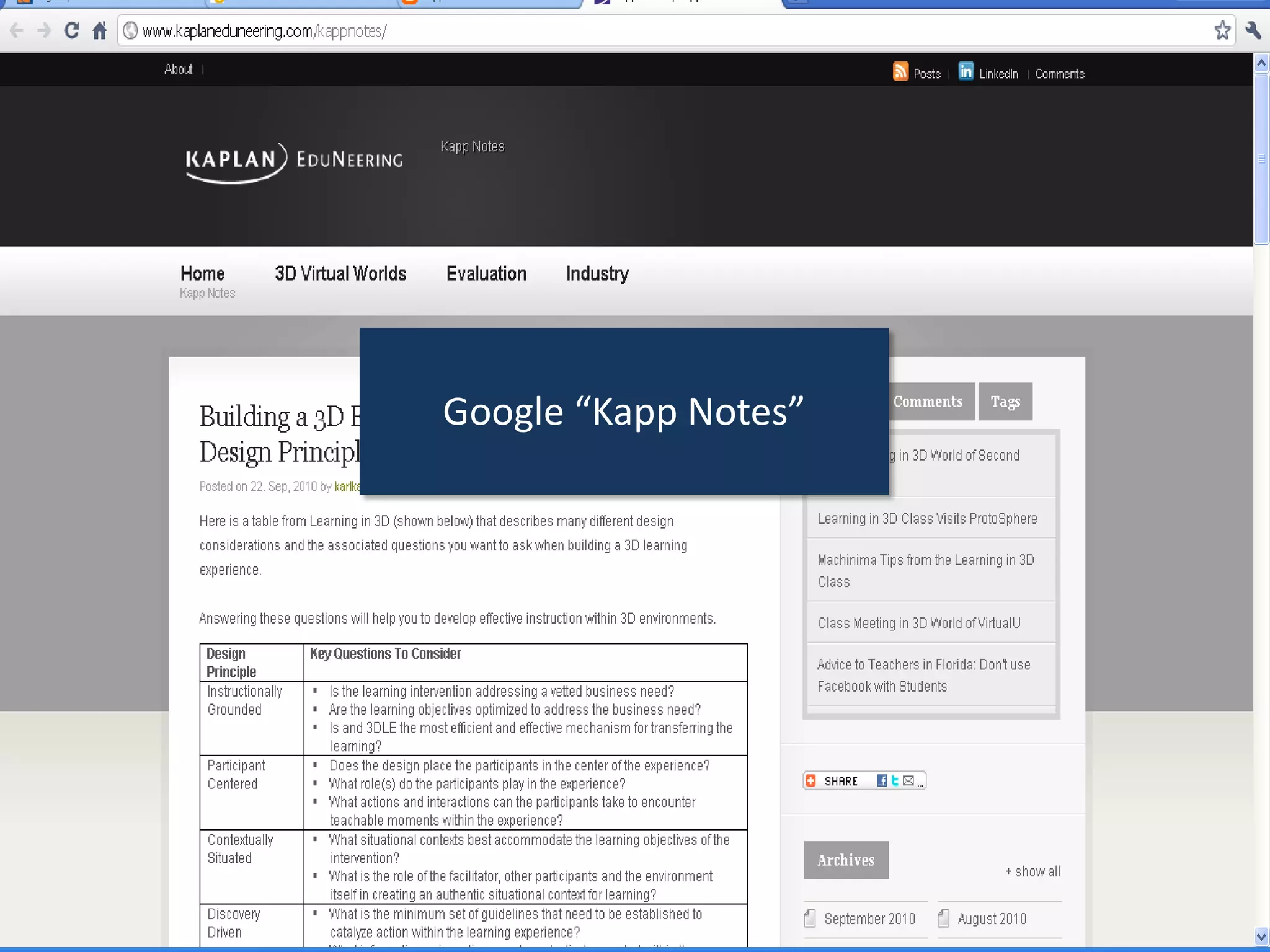
Task: Open Advice to Teachers in Florida post
Action: [x=923, y=675]
